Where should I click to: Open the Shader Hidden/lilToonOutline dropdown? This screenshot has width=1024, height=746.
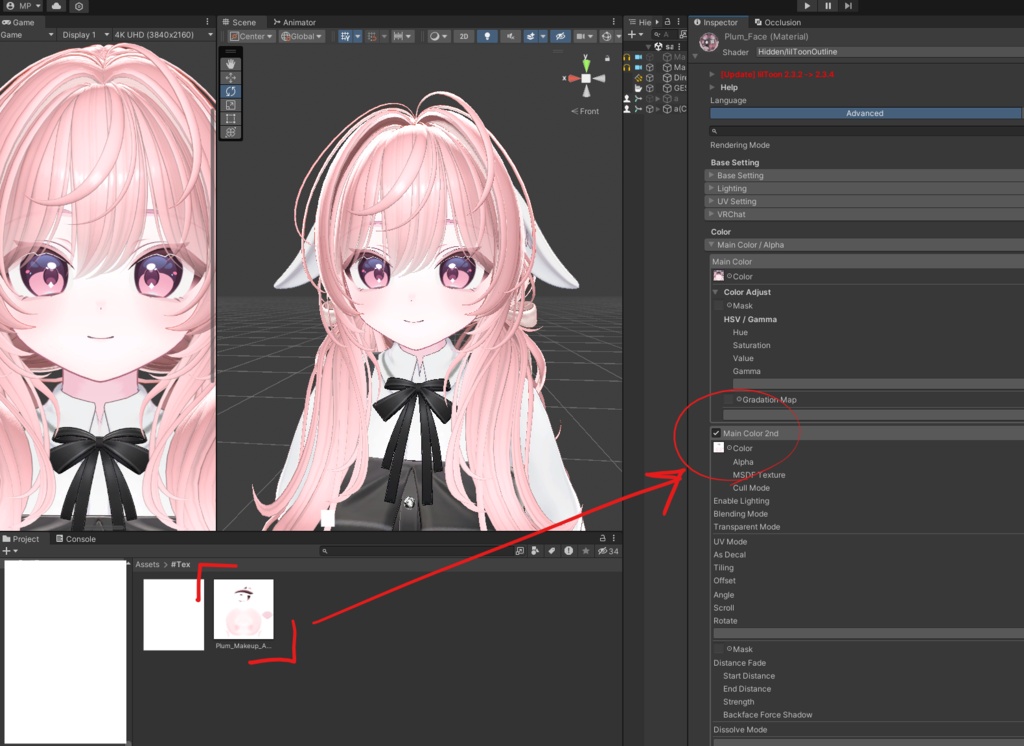[889, 52]
